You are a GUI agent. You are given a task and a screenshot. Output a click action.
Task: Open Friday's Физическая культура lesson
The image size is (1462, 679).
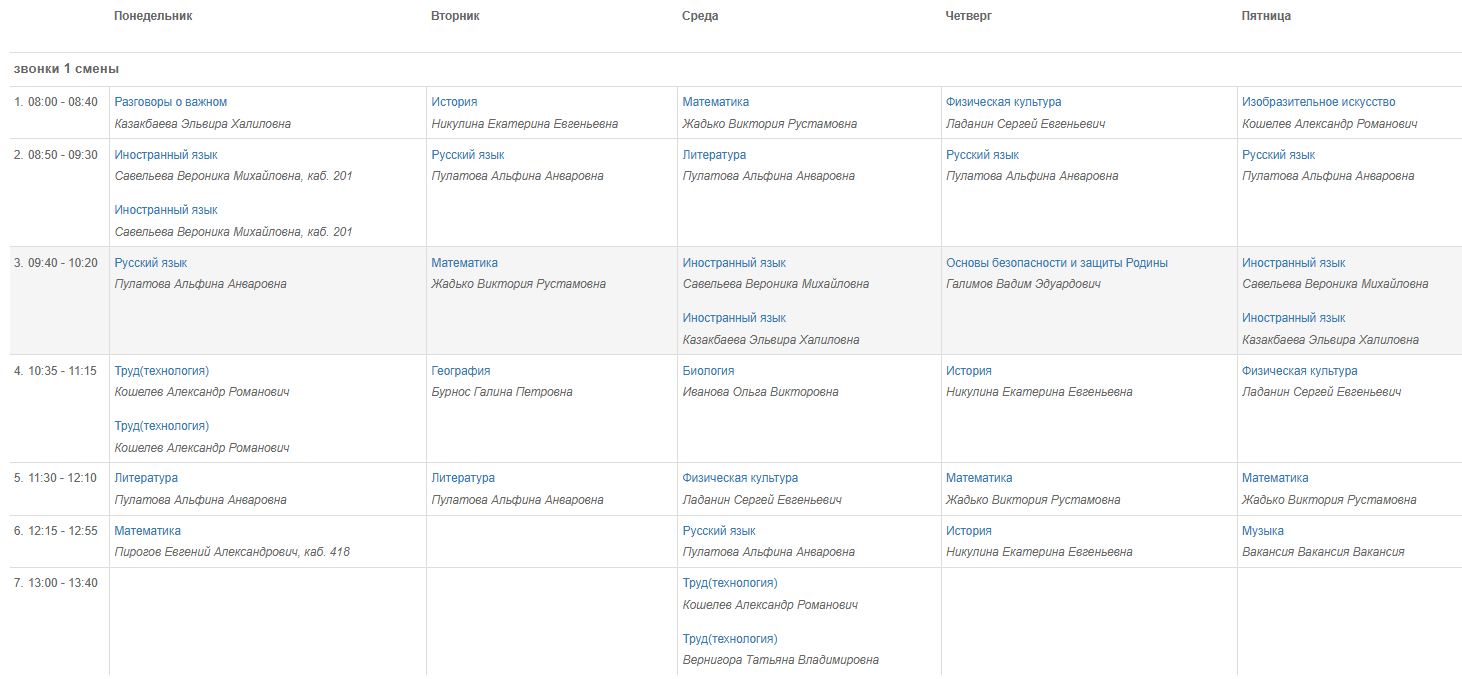[1300, 371]
